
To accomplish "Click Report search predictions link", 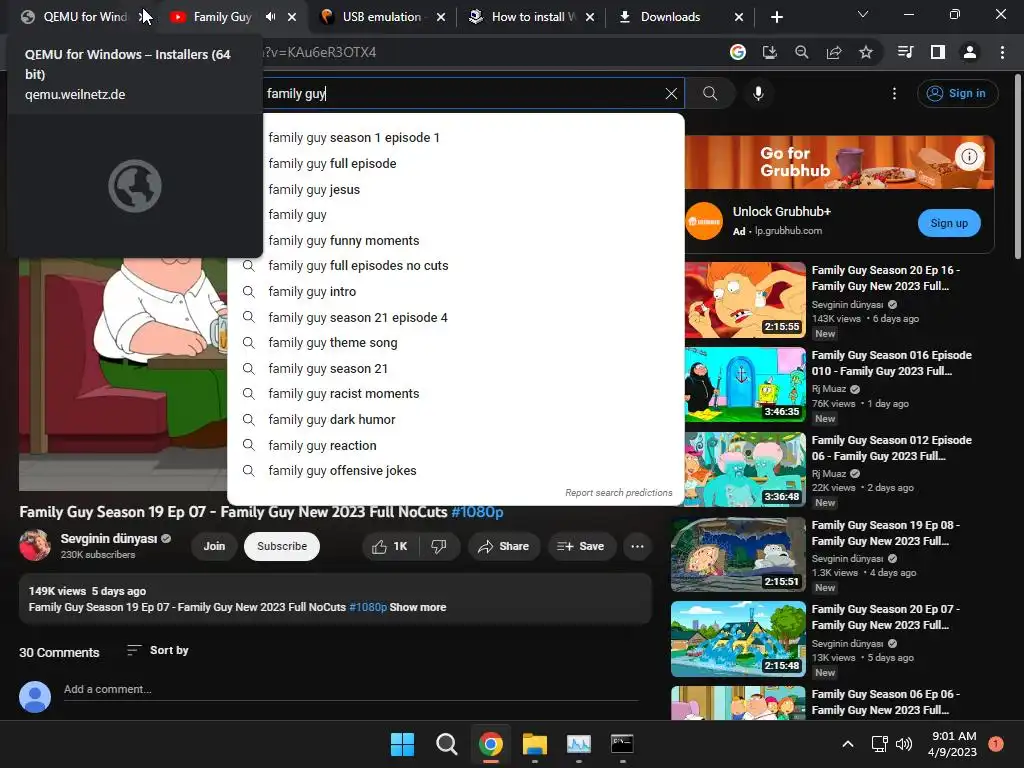I will point(618,492).
